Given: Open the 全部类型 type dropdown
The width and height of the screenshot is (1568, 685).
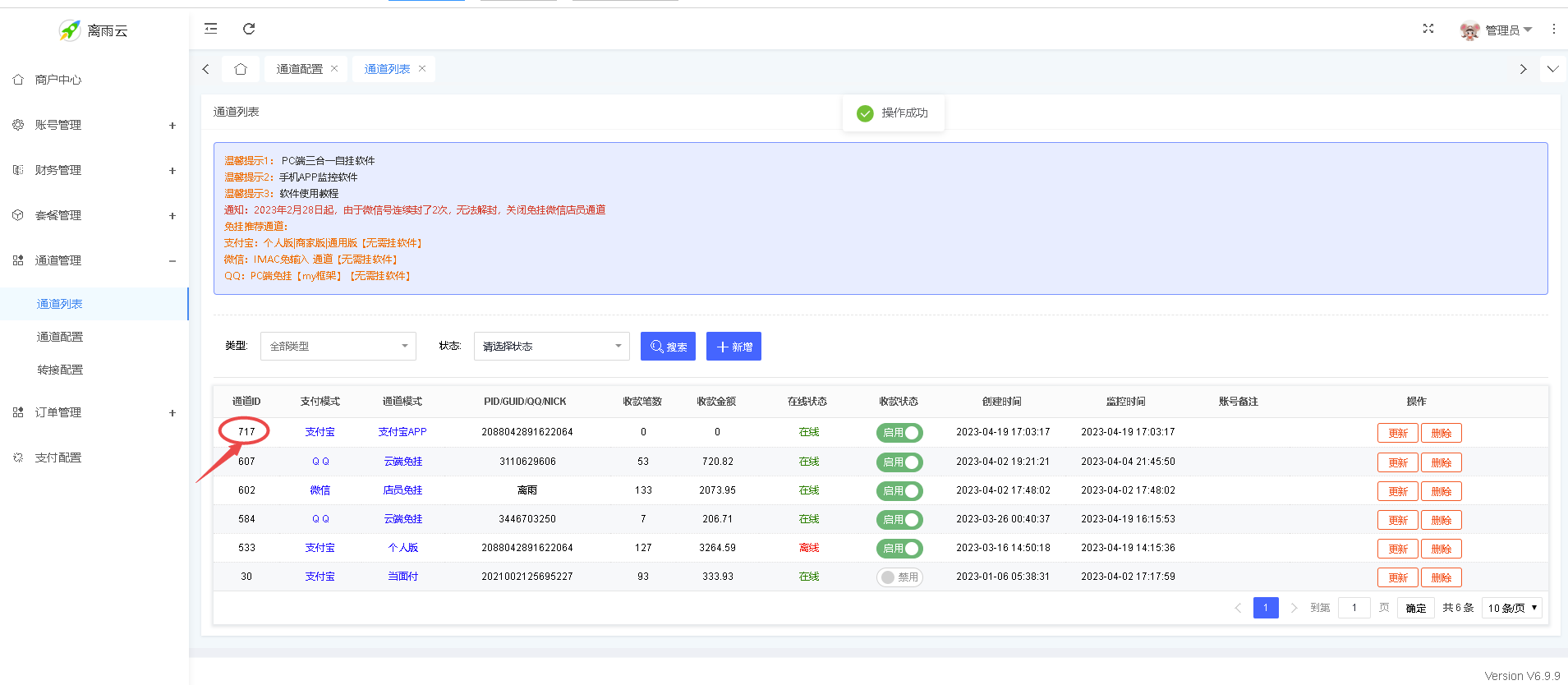Looking at the screenshot, I should click(x=338, y=346).
